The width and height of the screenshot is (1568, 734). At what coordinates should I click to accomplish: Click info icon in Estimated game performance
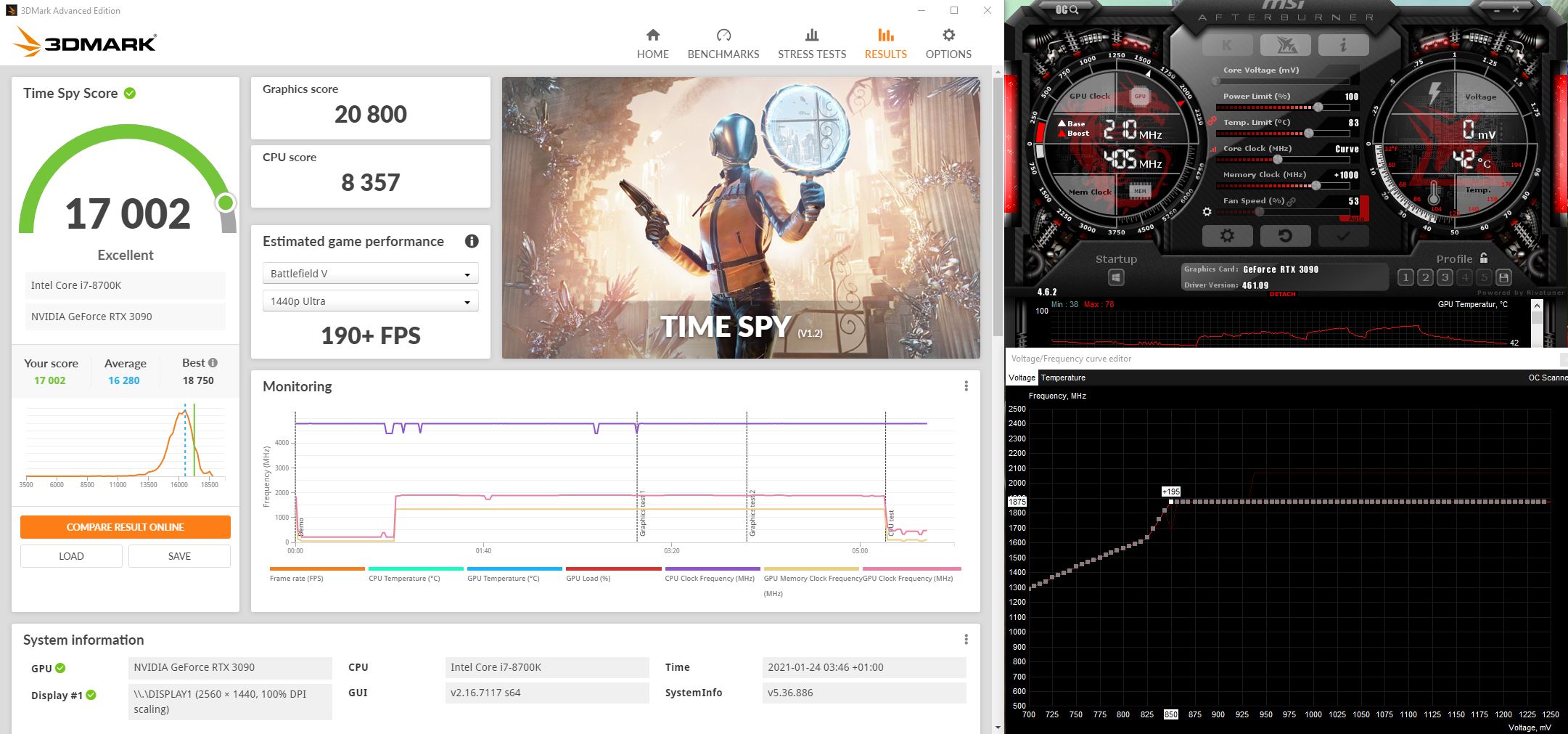(472, 241)
